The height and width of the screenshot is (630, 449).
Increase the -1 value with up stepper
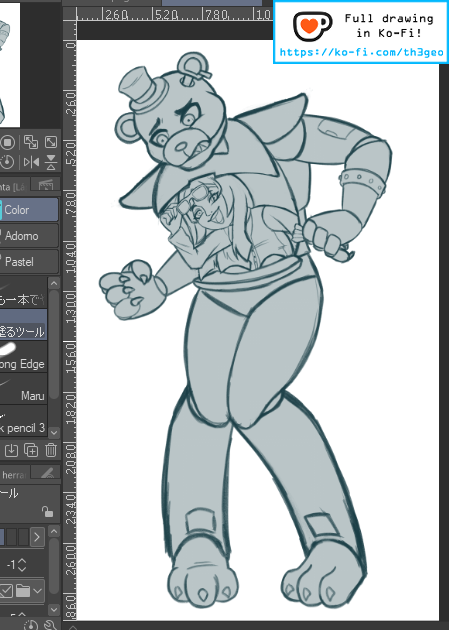pos(22,561)
